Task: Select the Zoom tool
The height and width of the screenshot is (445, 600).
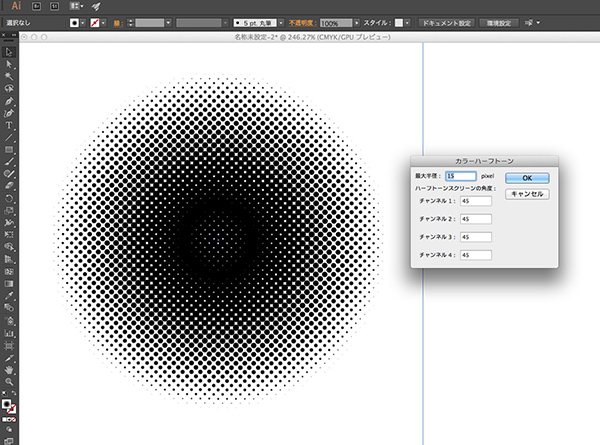Action: tap(9, 381)
